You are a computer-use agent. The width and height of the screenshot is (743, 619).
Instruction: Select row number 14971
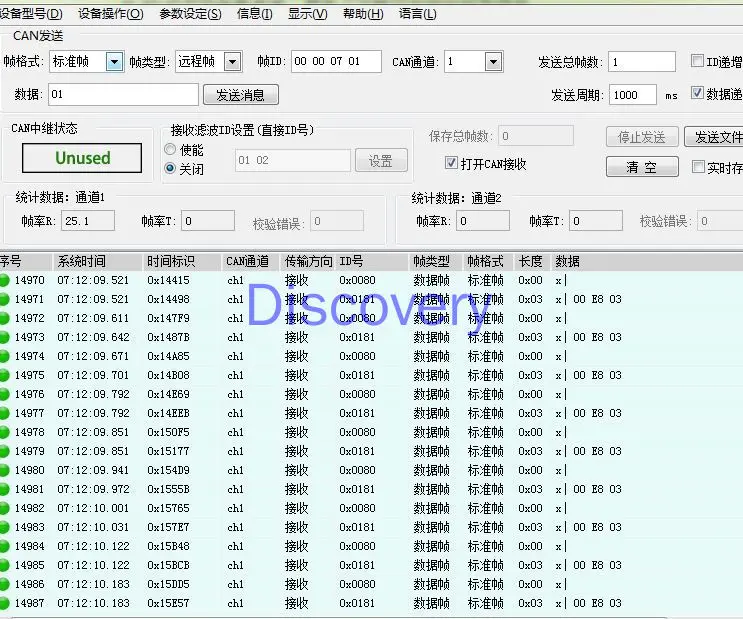click(29, 299)
